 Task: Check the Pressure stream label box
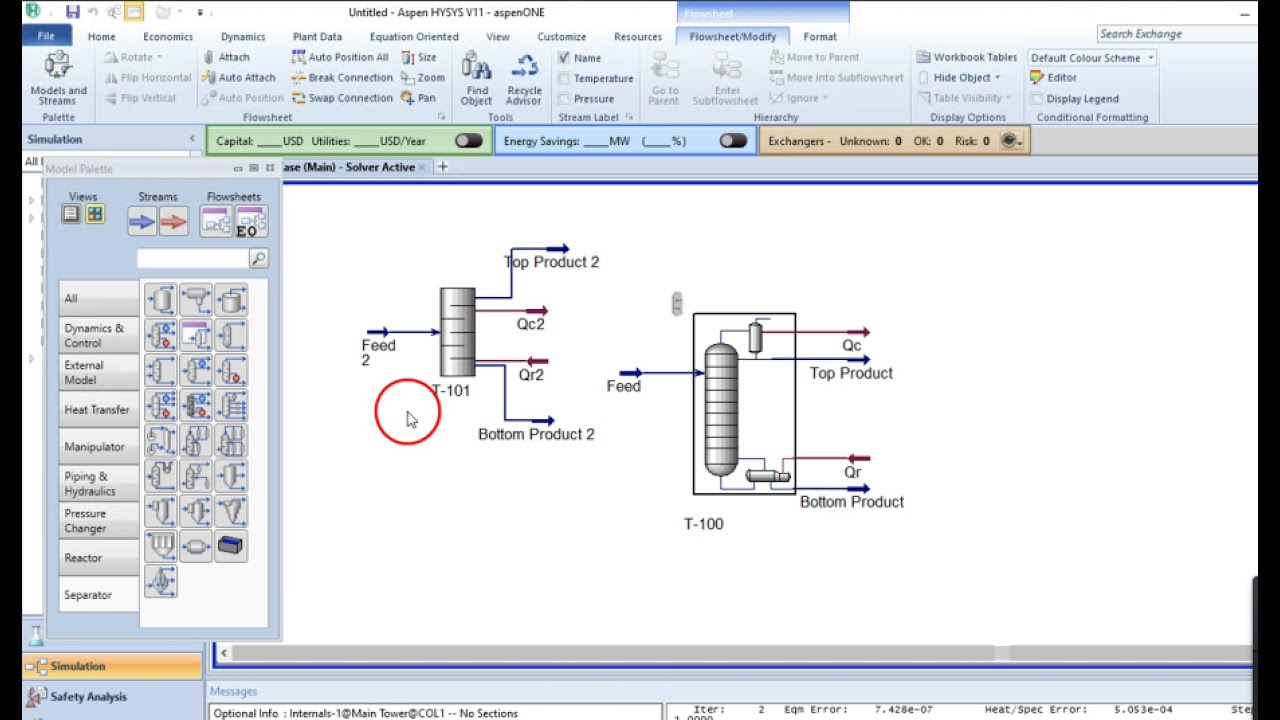[564, 99]
